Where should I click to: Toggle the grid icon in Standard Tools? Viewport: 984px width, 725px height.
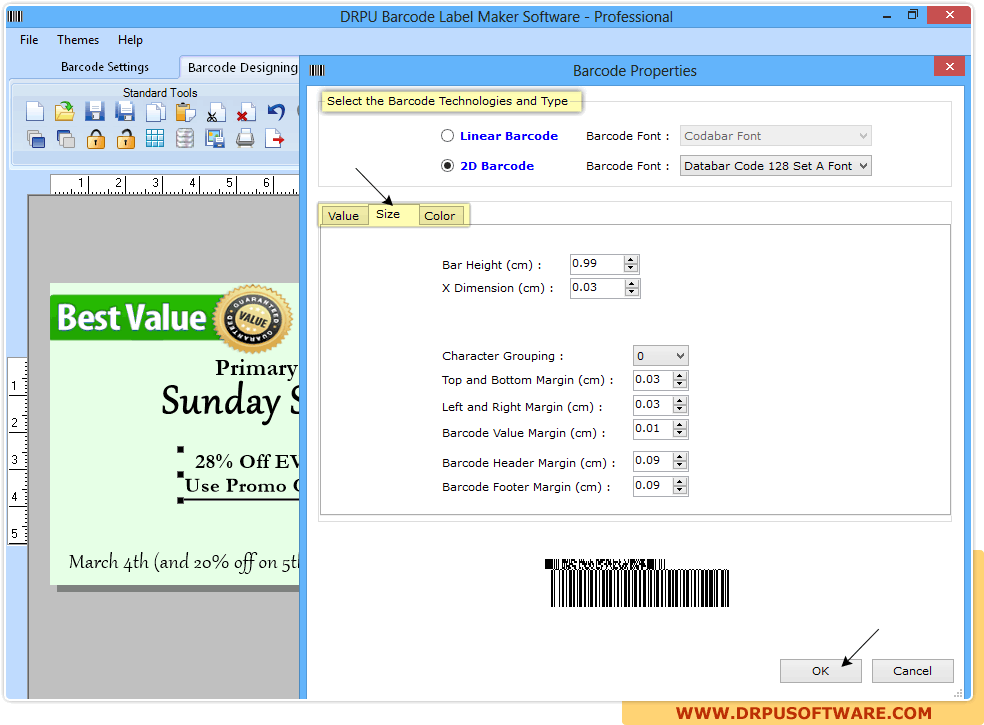pos(155,138)
